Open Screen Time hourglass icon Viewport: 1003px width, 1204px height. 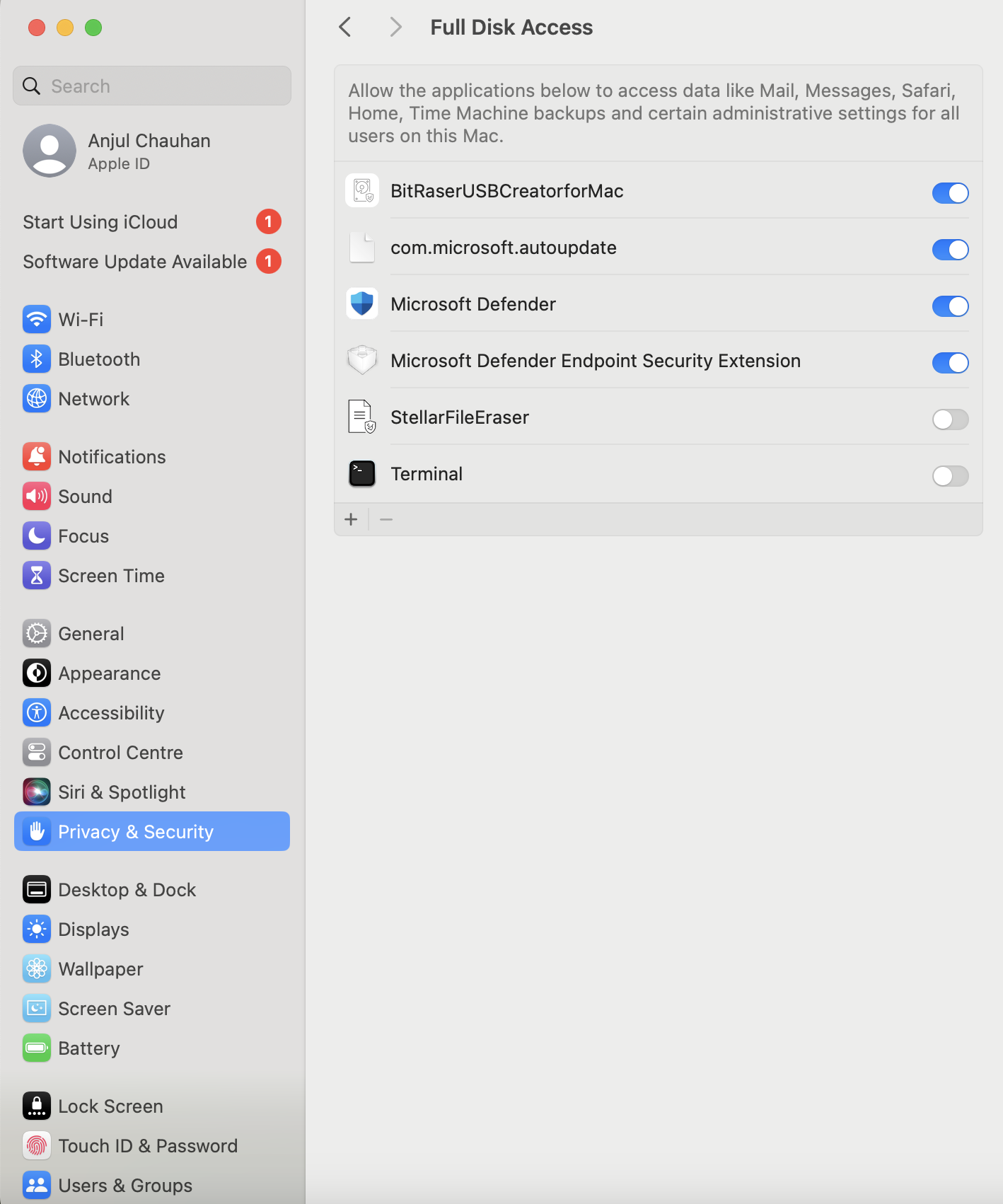37,576
